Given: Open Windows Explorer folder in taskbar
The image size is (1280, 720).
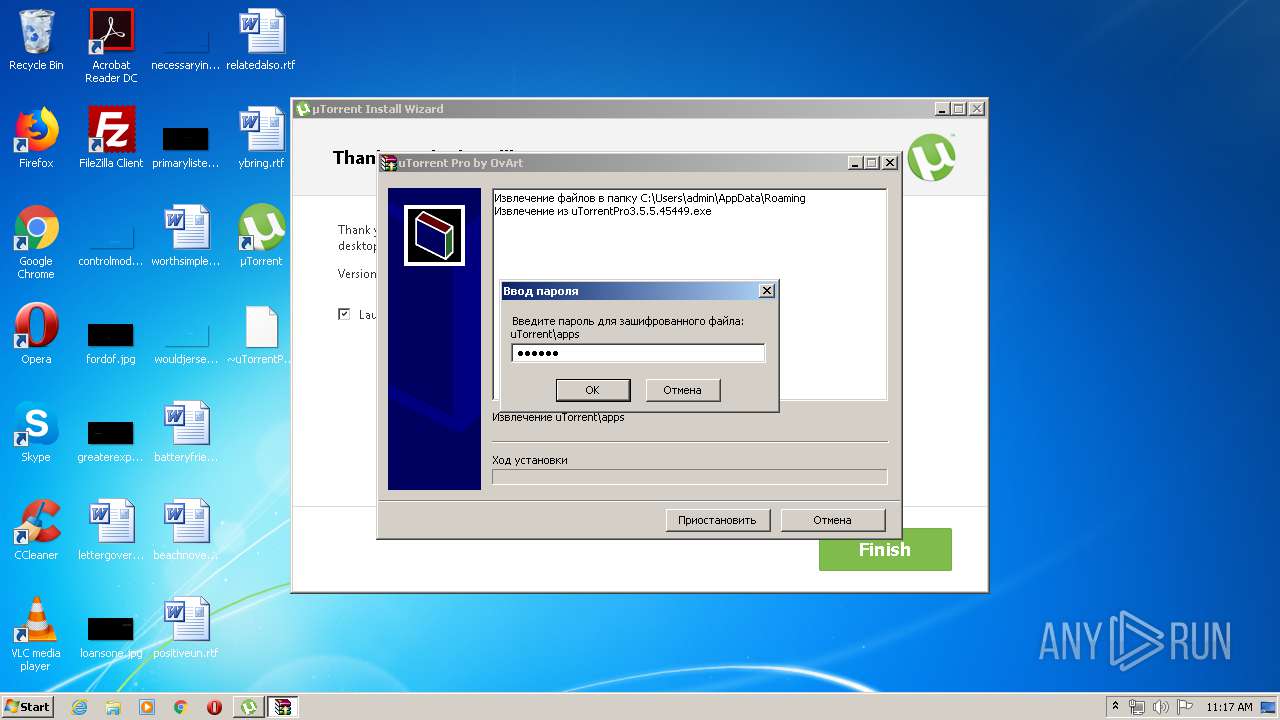Looking at the screenshot, I should pos(113,707).
